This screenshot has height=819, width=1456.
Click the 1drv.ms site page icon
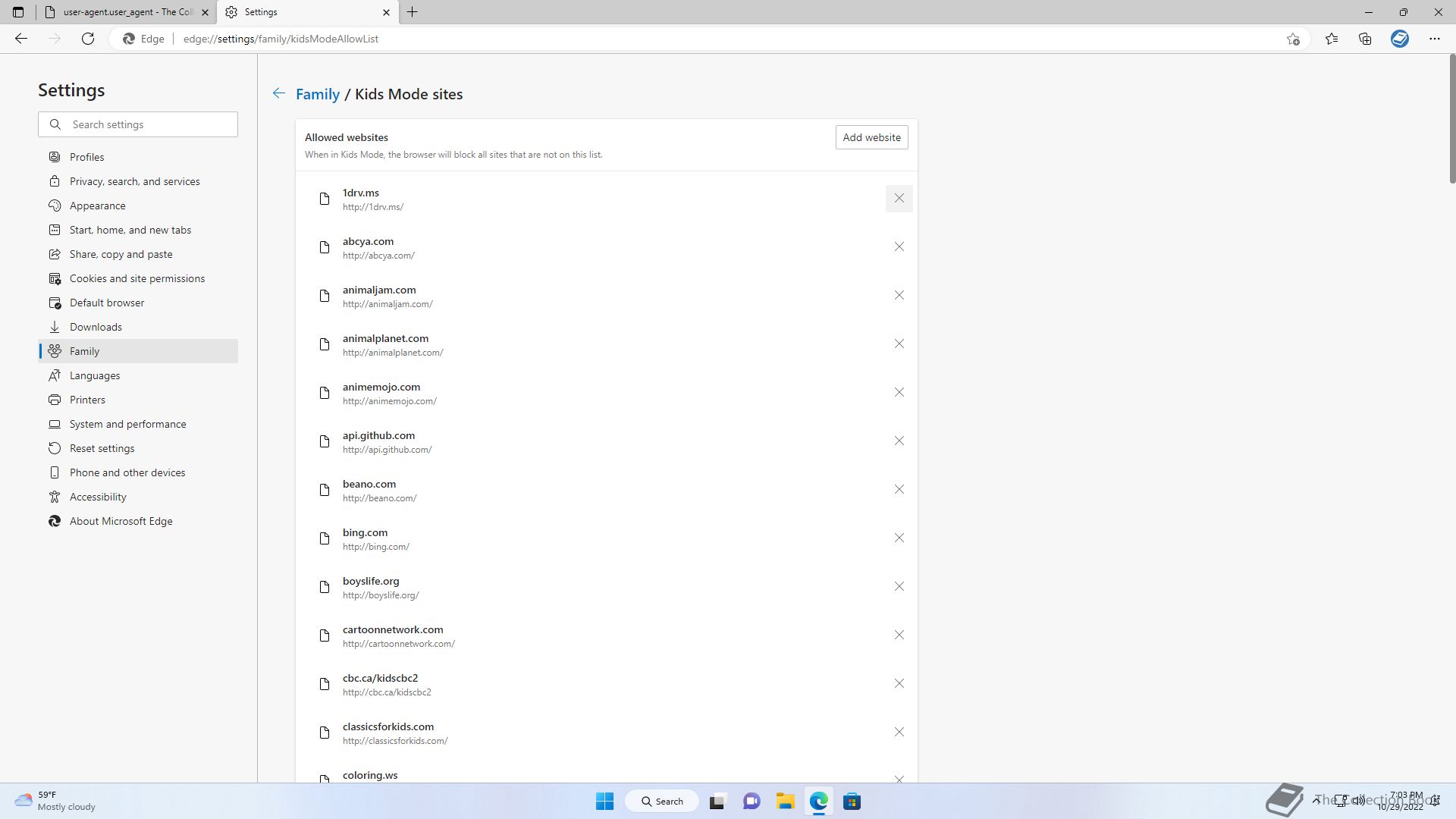coord(325,199)
